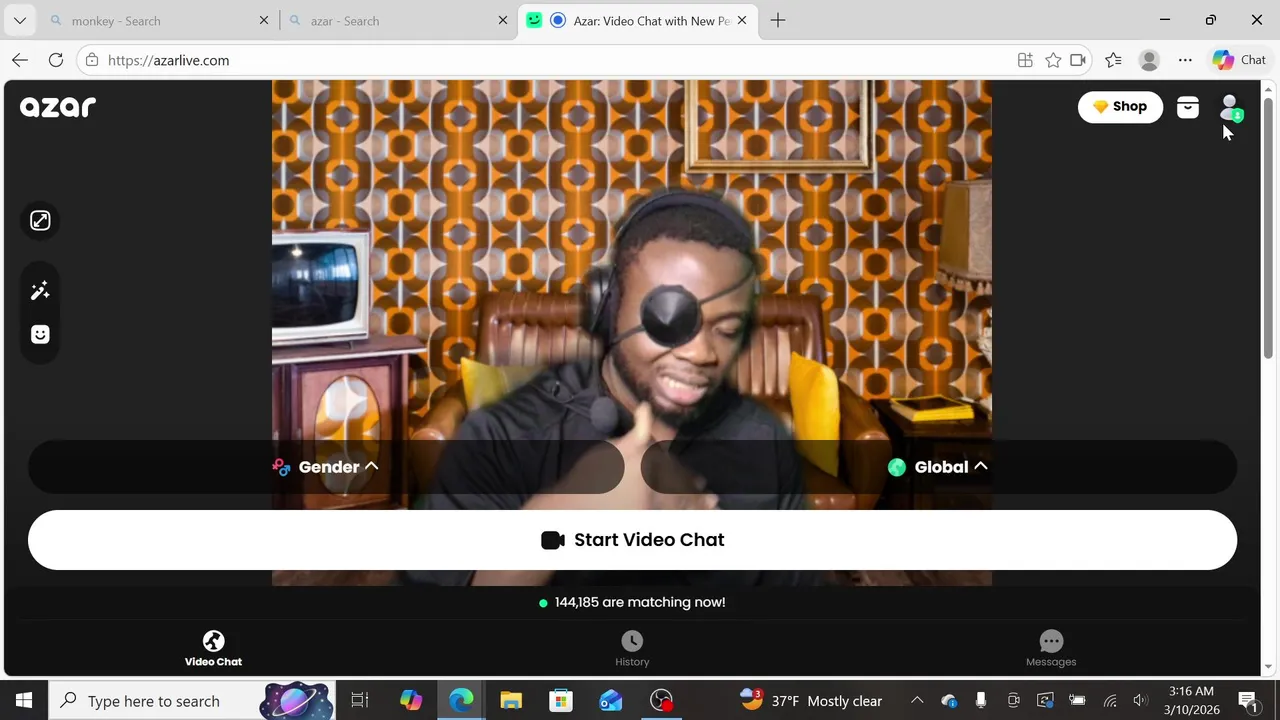Open Outlook from the taskbar
Screen dimensions: 1280x720
click(x=611, y=700)
